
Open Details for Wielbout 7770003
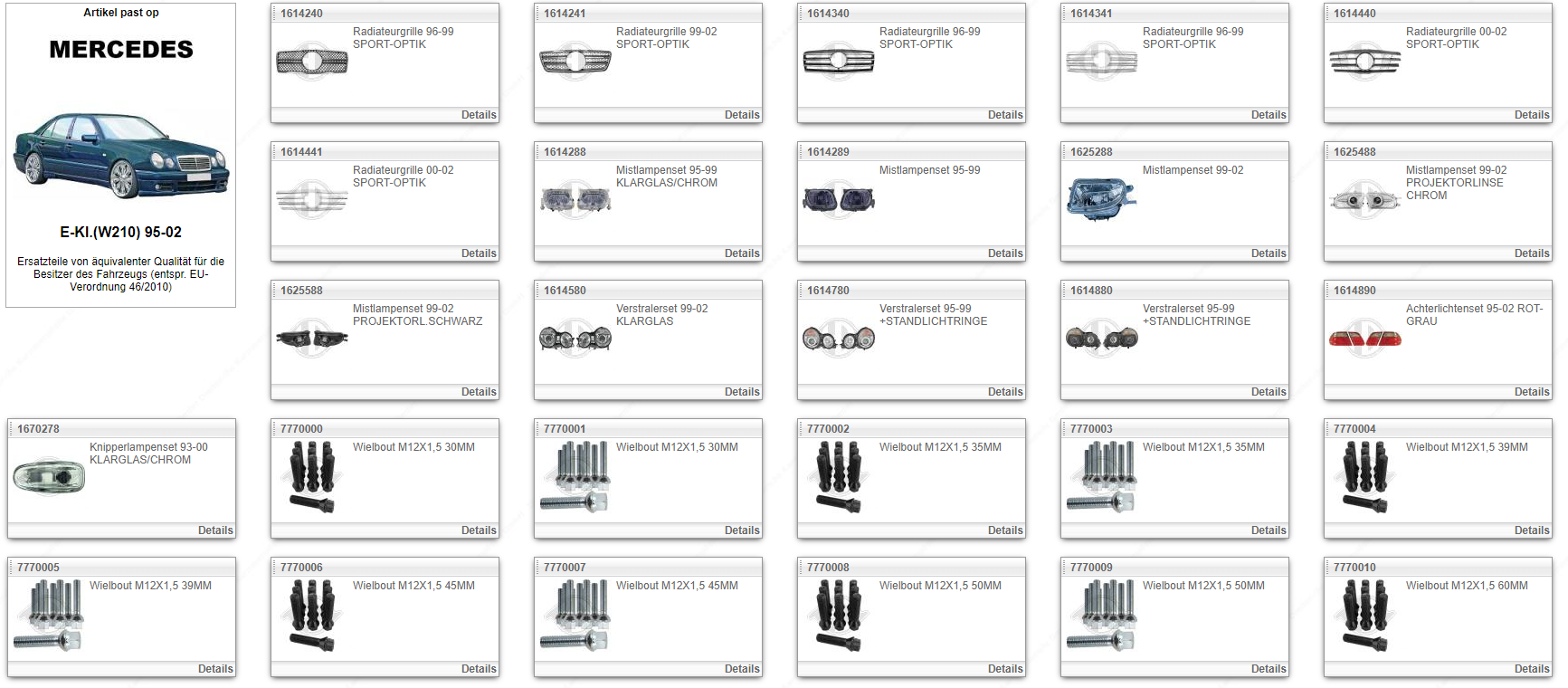[1269, 530]
